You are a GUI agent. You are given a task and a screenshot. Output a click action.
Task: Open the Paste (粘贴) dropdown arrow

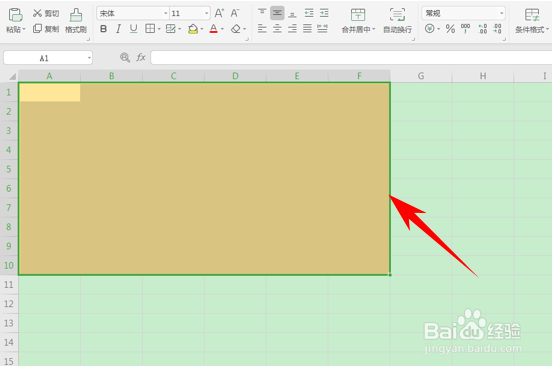24,30
